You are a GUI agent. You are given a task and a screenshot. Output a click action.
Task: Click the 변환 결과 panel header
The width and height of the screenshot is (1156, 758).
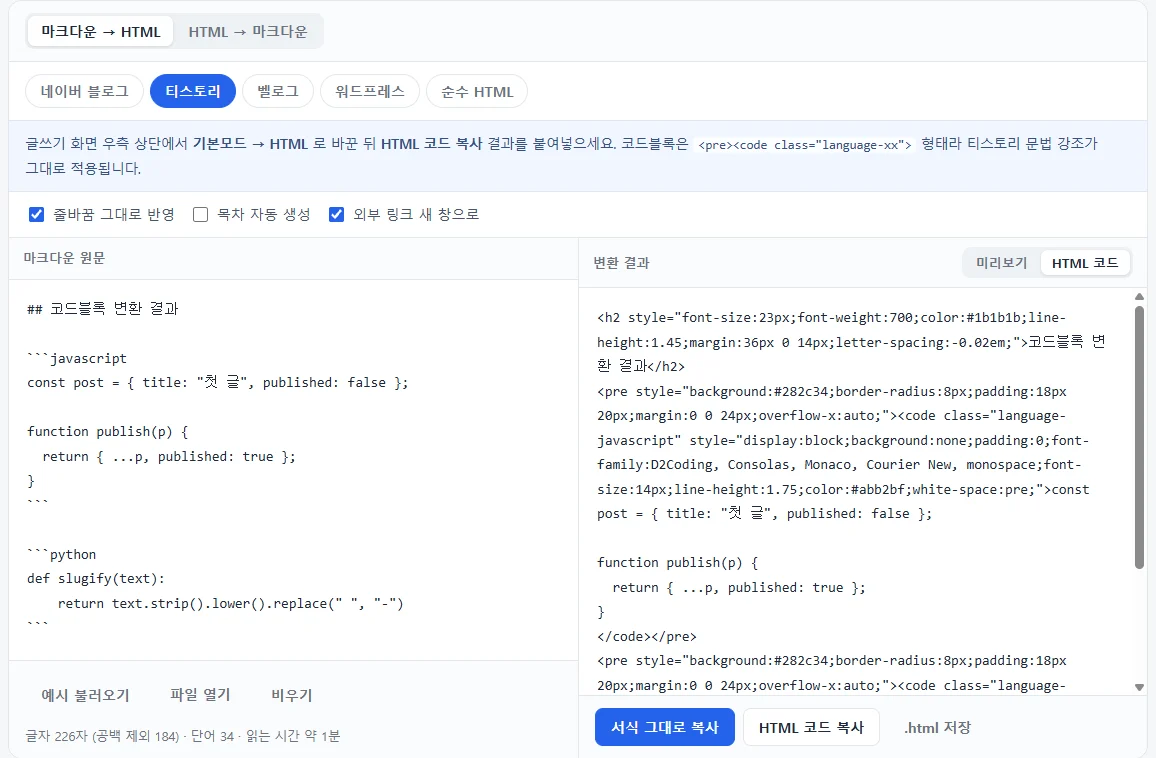(621, 263)
